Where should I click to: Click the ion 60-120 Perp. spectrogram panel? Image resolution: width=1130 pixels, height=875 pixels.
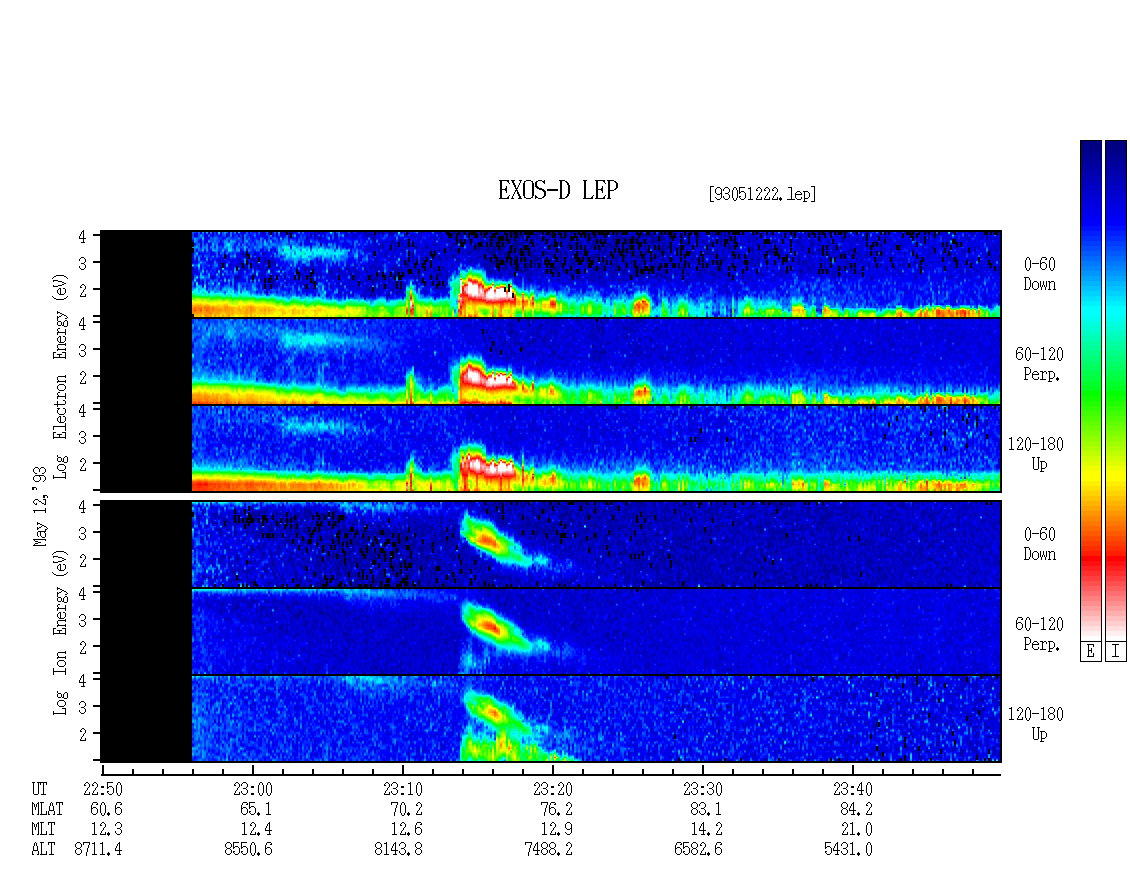point(551,631)
